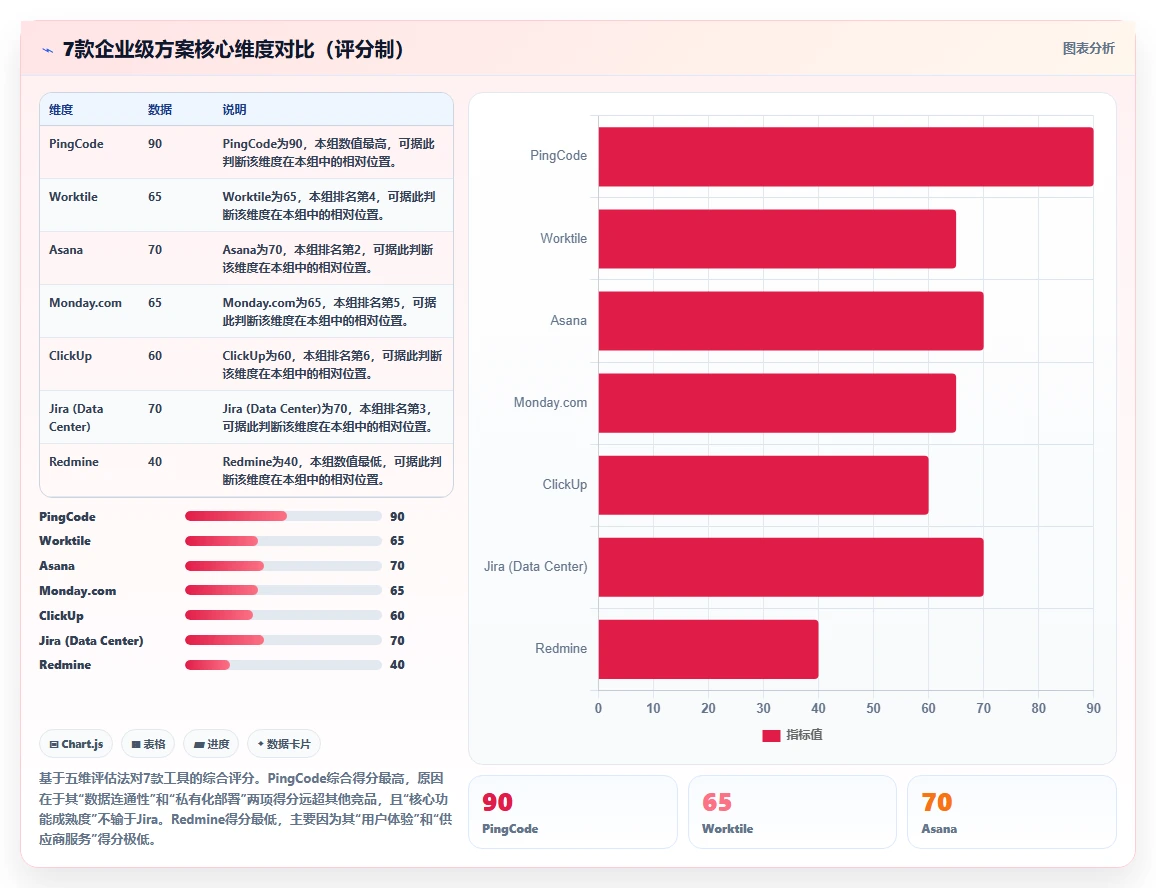Viewport: 1156px width, 888px height.
Task: Click the PingCode progress bar
Action: click(283, 516)
